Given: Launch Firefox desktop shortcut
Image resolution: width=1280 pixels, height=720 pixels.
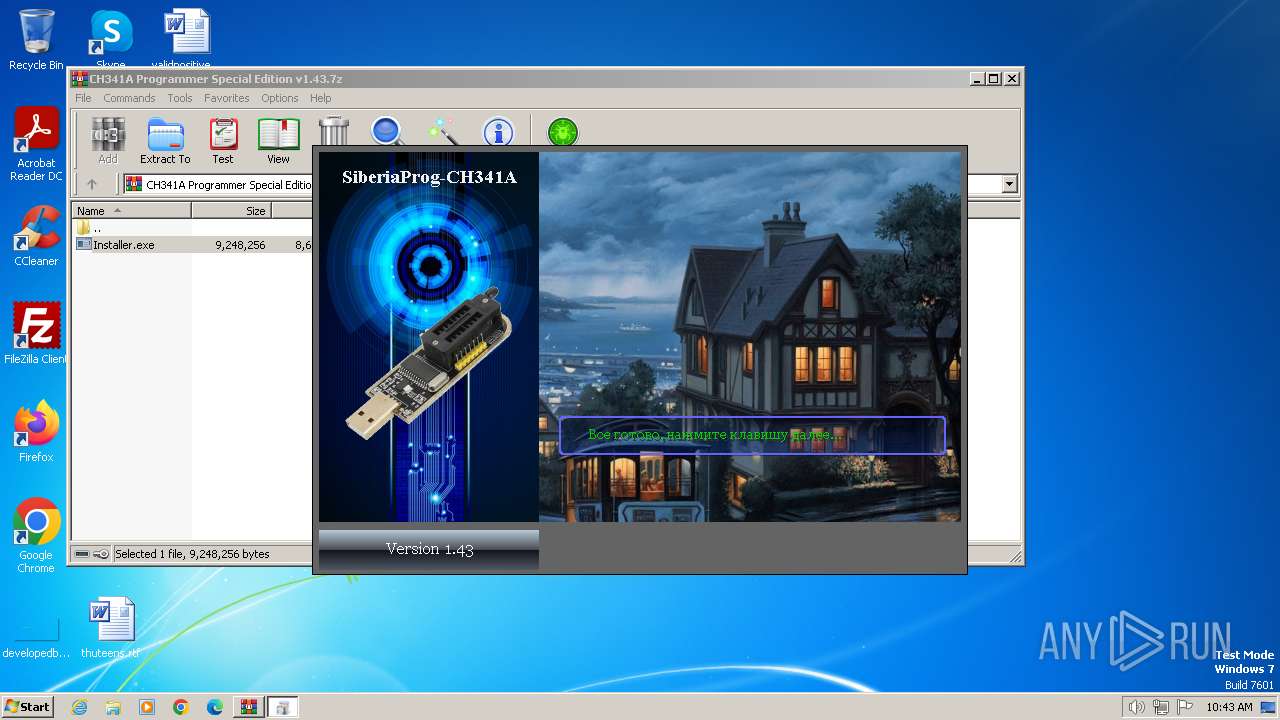Looking at the screenshot, I should point(36,432).
